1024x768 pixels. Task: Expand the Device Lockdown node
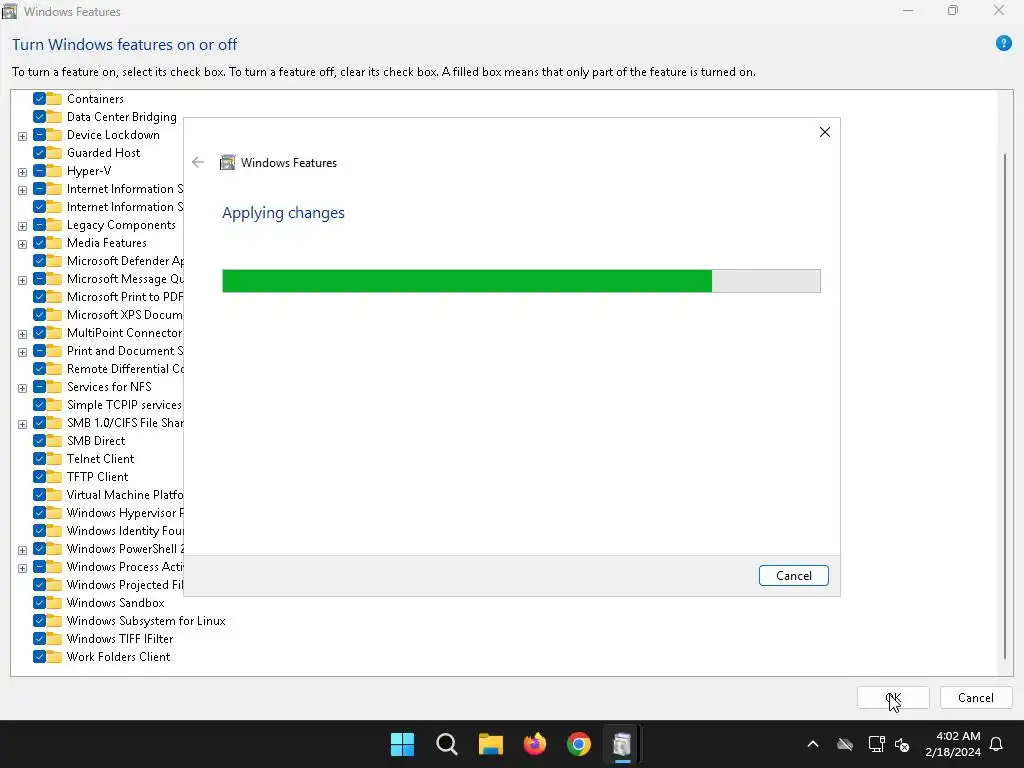tap(22, 136)
